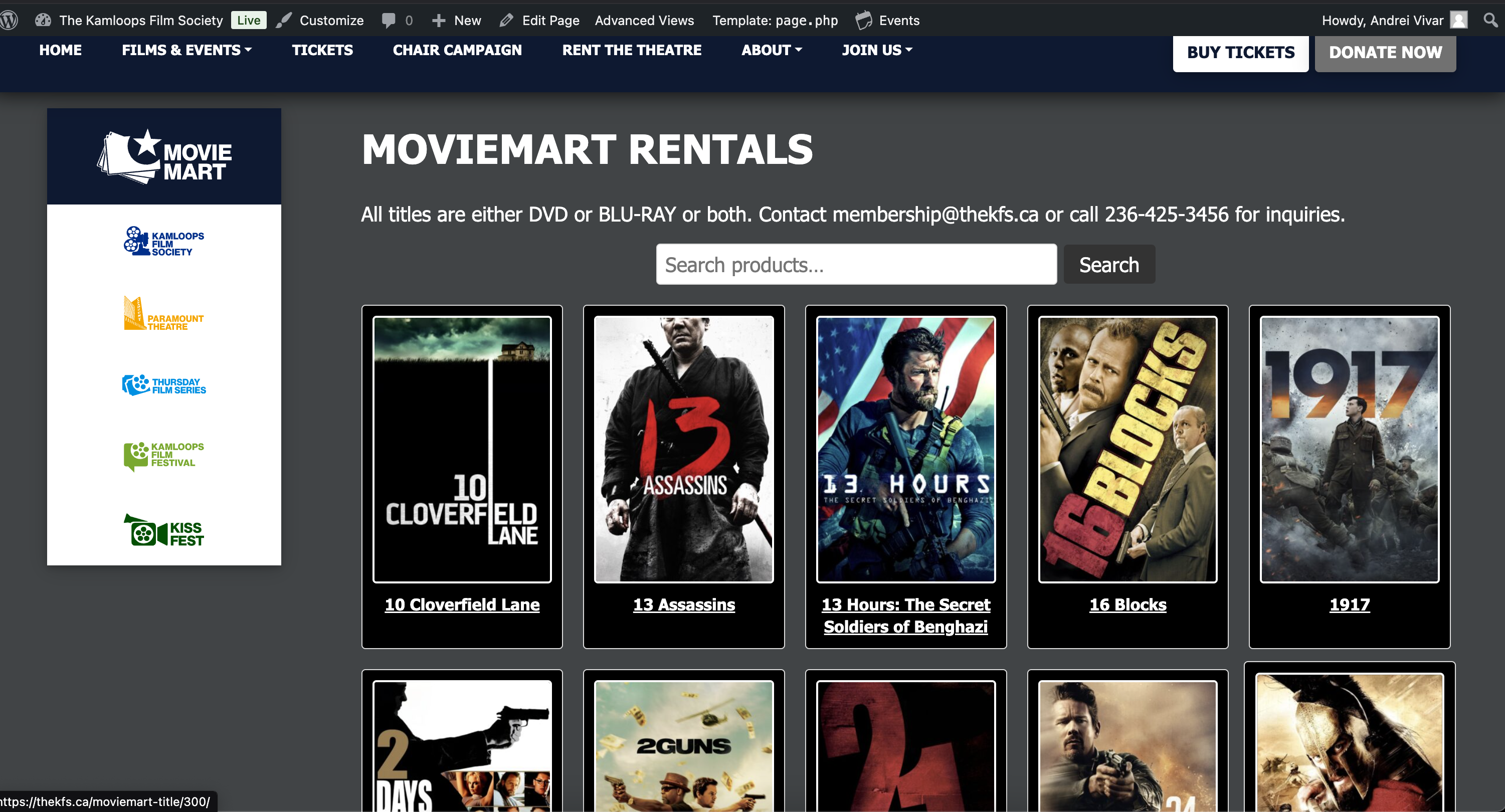Open the CHAIR CAMPAIGN page
This screenshot has width=1505, height=812.
(x=457, y=50)
